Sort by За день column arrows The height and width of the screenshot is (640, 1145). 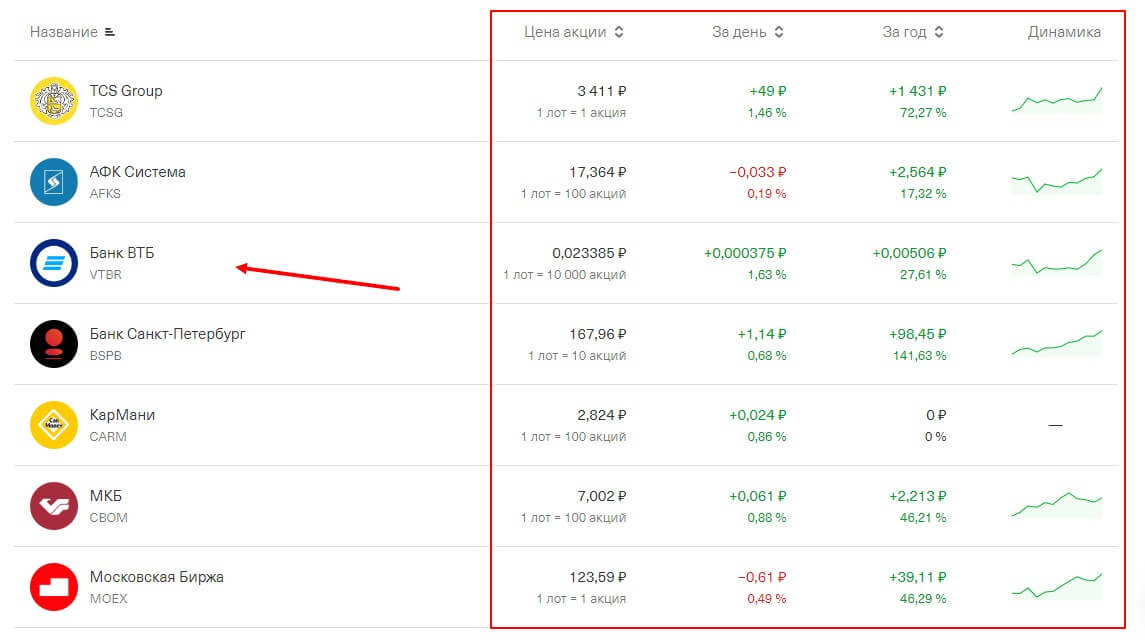(779, 32)
